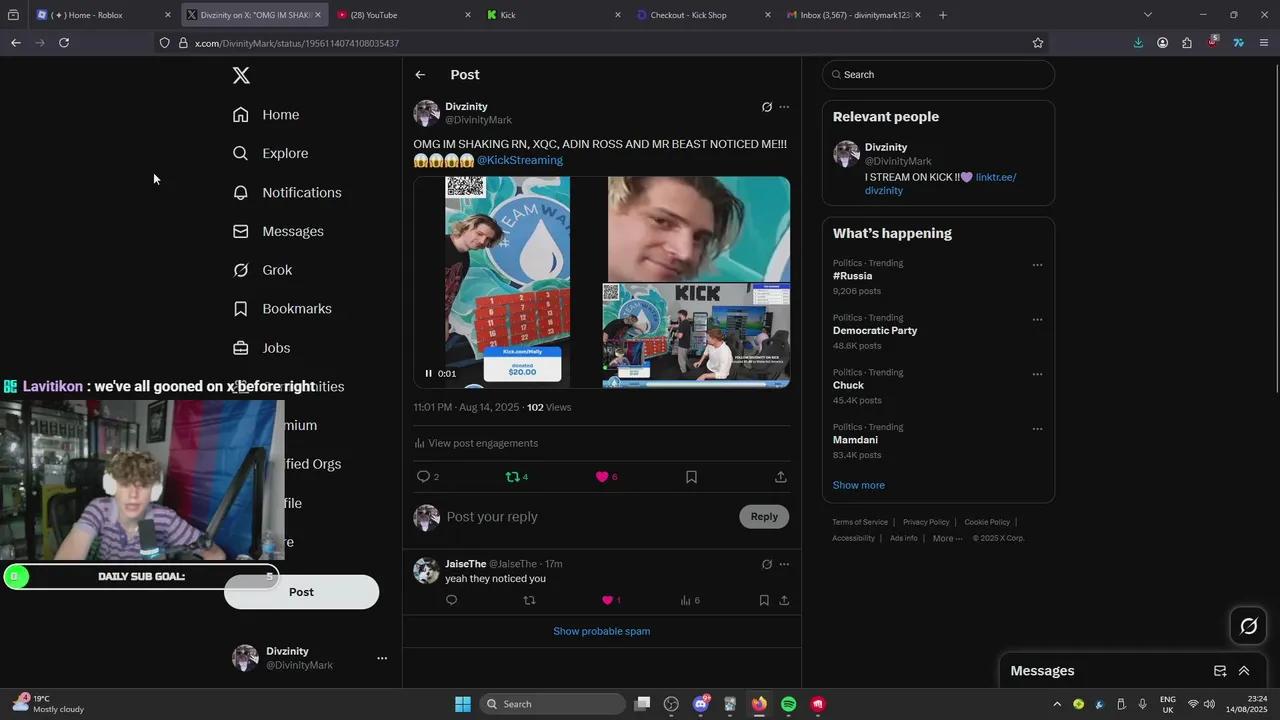Image resolution: width=1280 pixels, height=720 pixels.
Task: Open options for Mamdani trend
Action: (x=1037, y=429)
